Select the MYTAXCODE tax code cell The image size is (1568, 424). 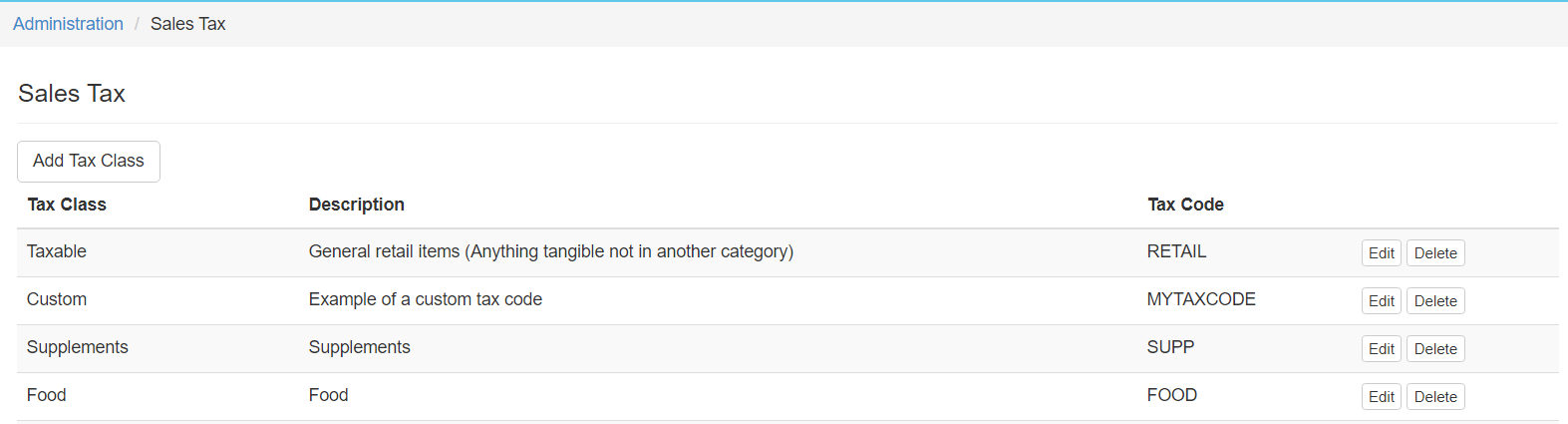pyautogui.click(x=1201, y=299)
